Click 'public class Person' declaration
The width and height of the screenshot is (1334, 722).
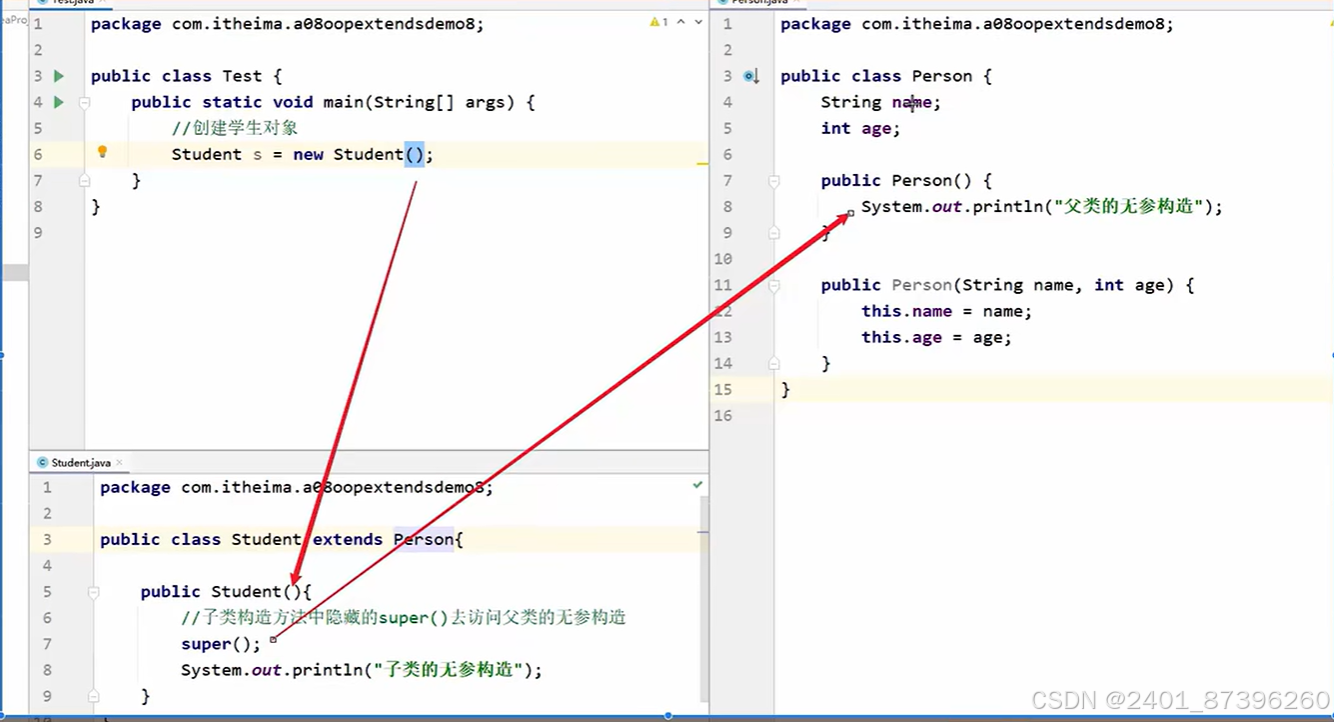876,76
